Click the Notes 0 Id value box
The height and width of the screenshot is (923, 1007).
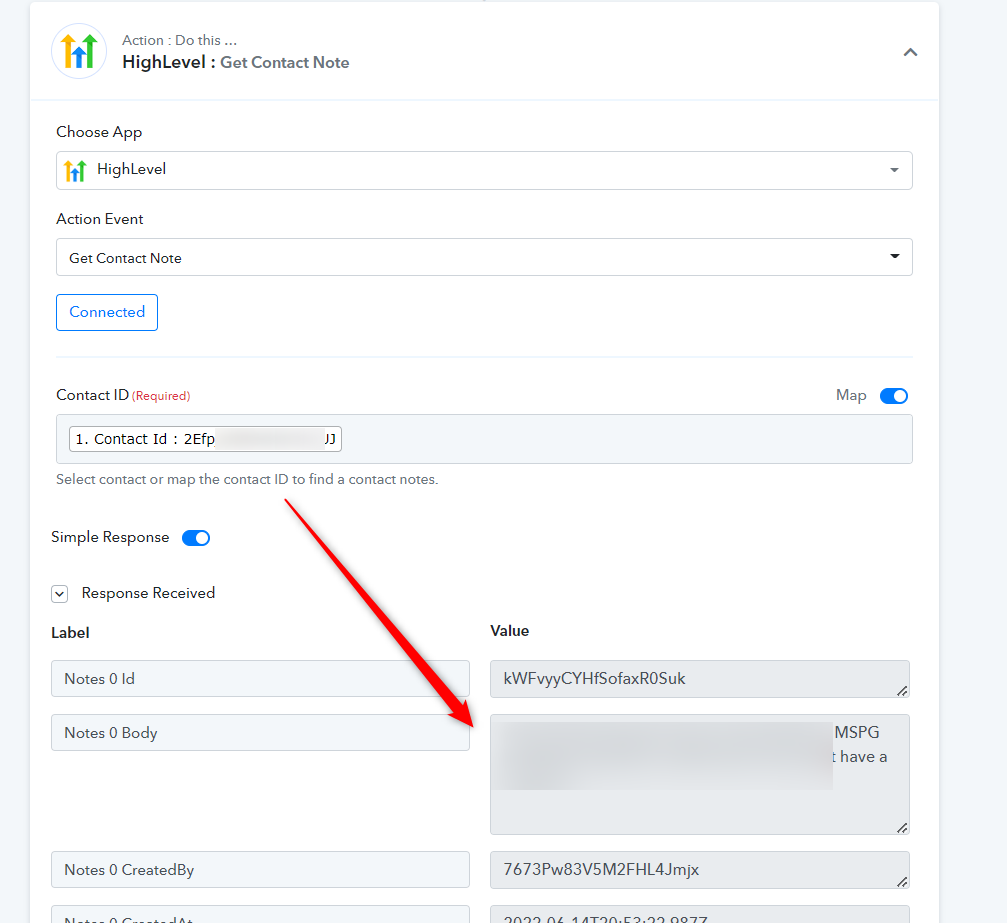[699, 679]
